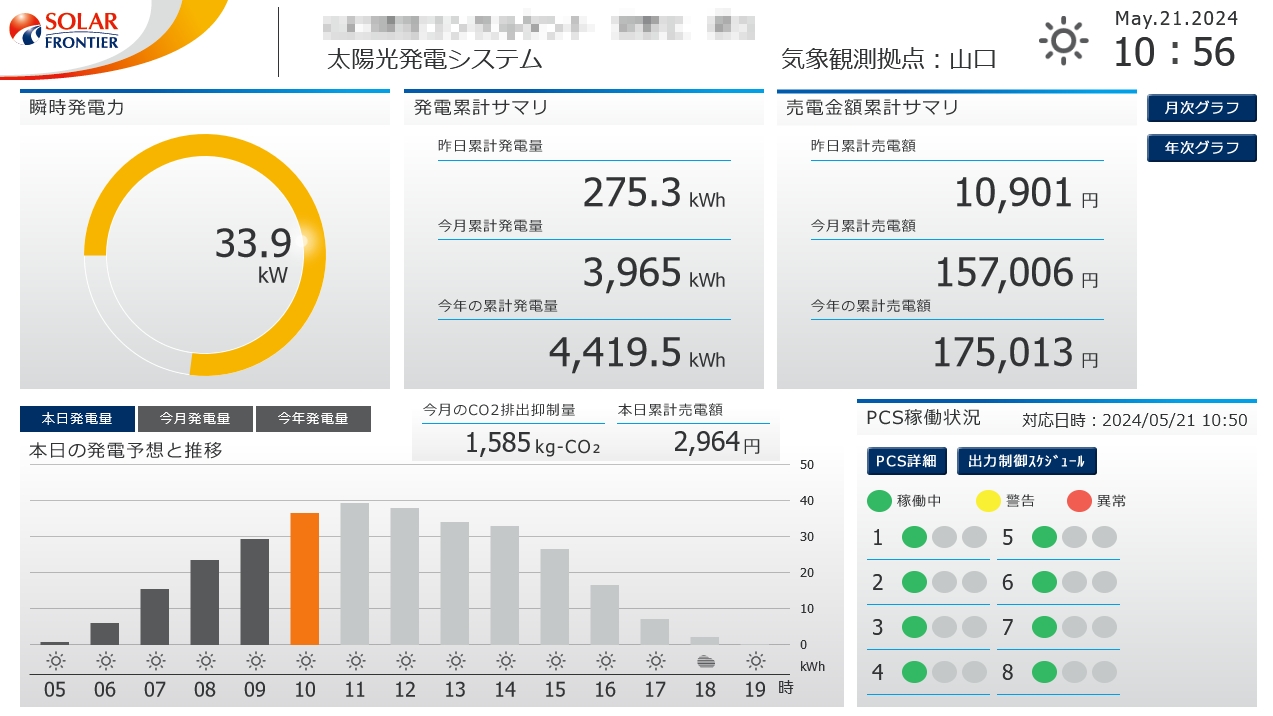Click the forecast bar for hour 11
This screenshot has width=1273, height=716.
click(355, 574)
